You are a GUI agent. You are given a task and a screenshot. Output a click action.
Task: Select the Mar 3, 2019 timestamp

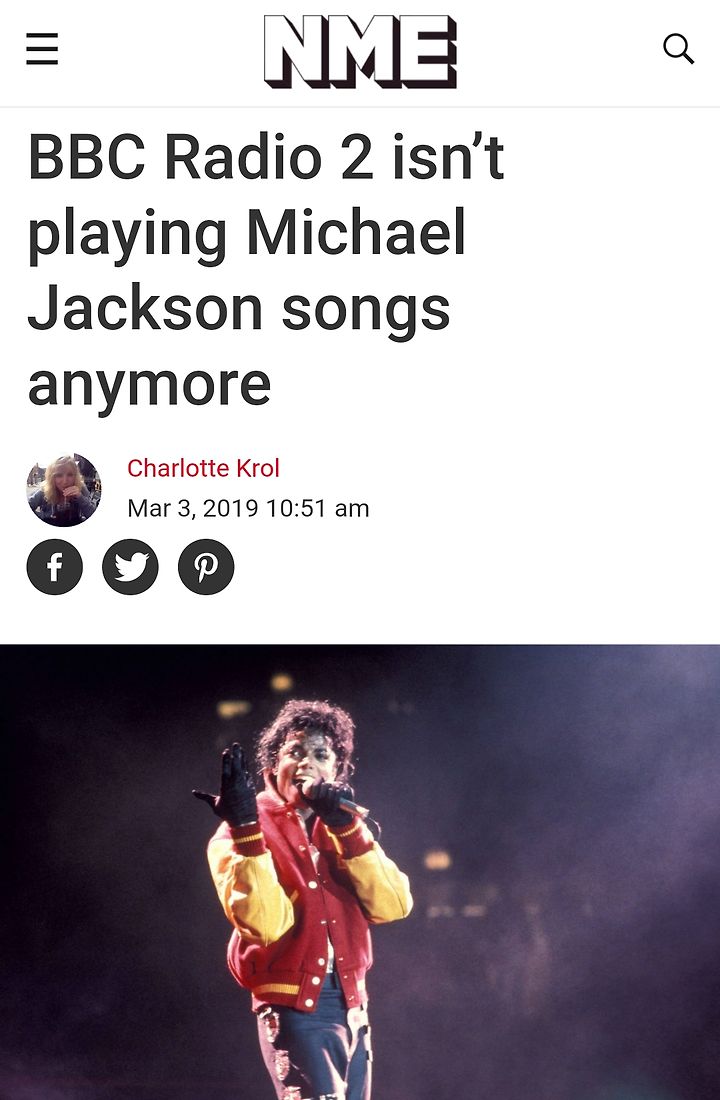193,508
